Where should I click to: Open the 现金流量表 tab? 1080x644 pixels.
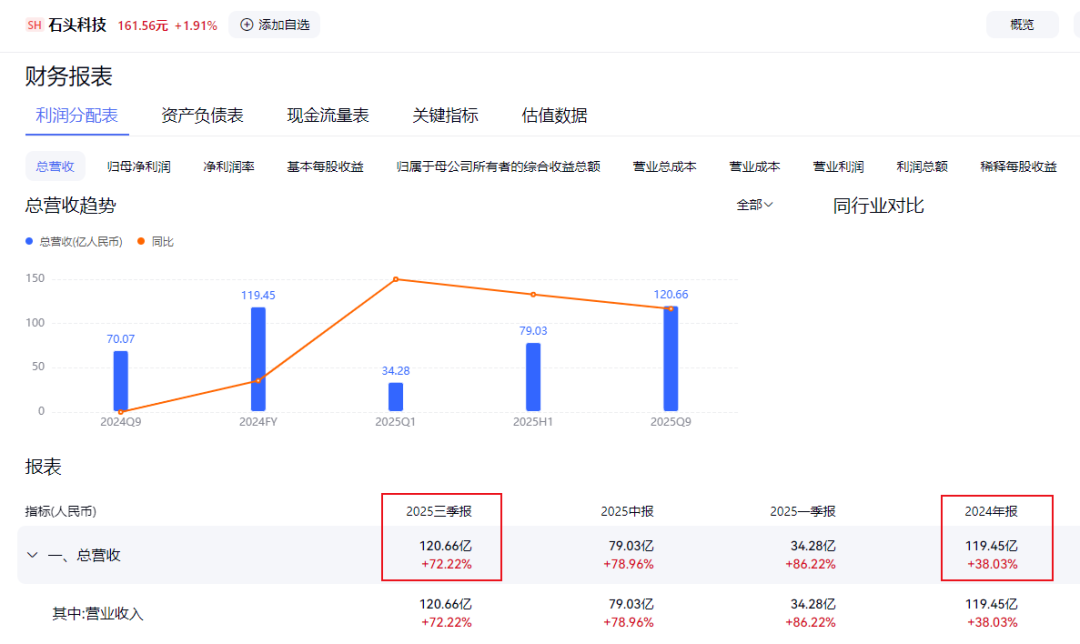329,115
